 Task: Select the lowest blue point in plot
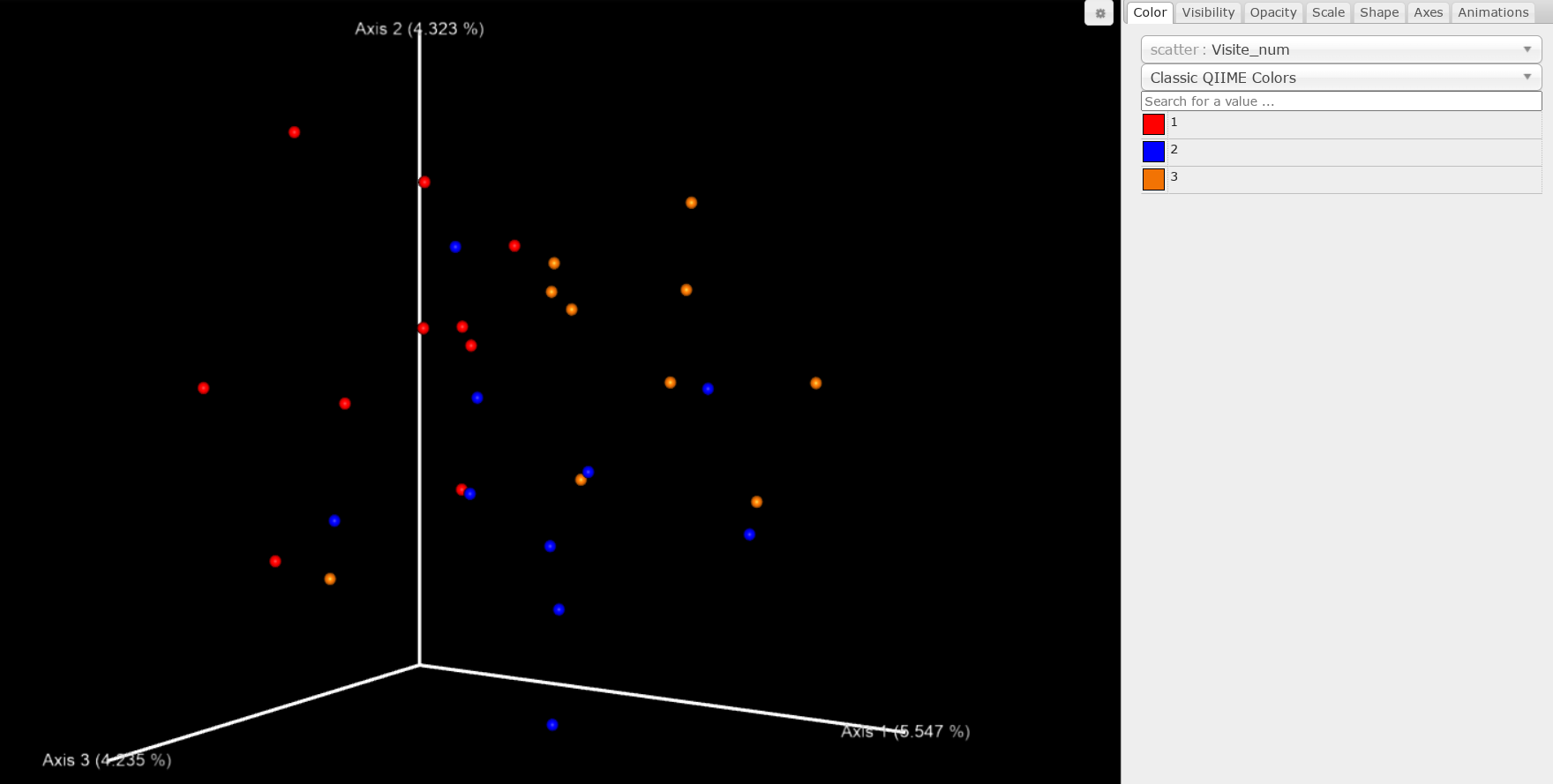coord(552,725)
